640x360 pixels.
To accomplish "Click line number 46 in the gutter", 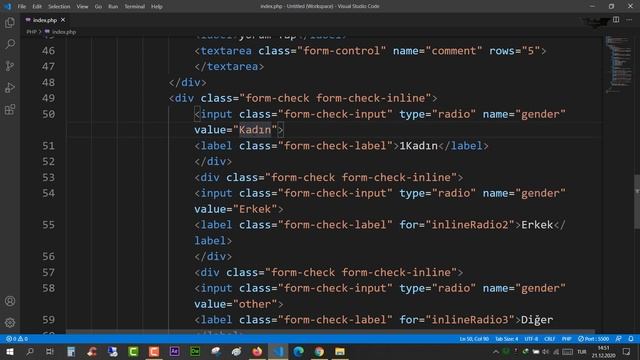I will click(48, 51).
